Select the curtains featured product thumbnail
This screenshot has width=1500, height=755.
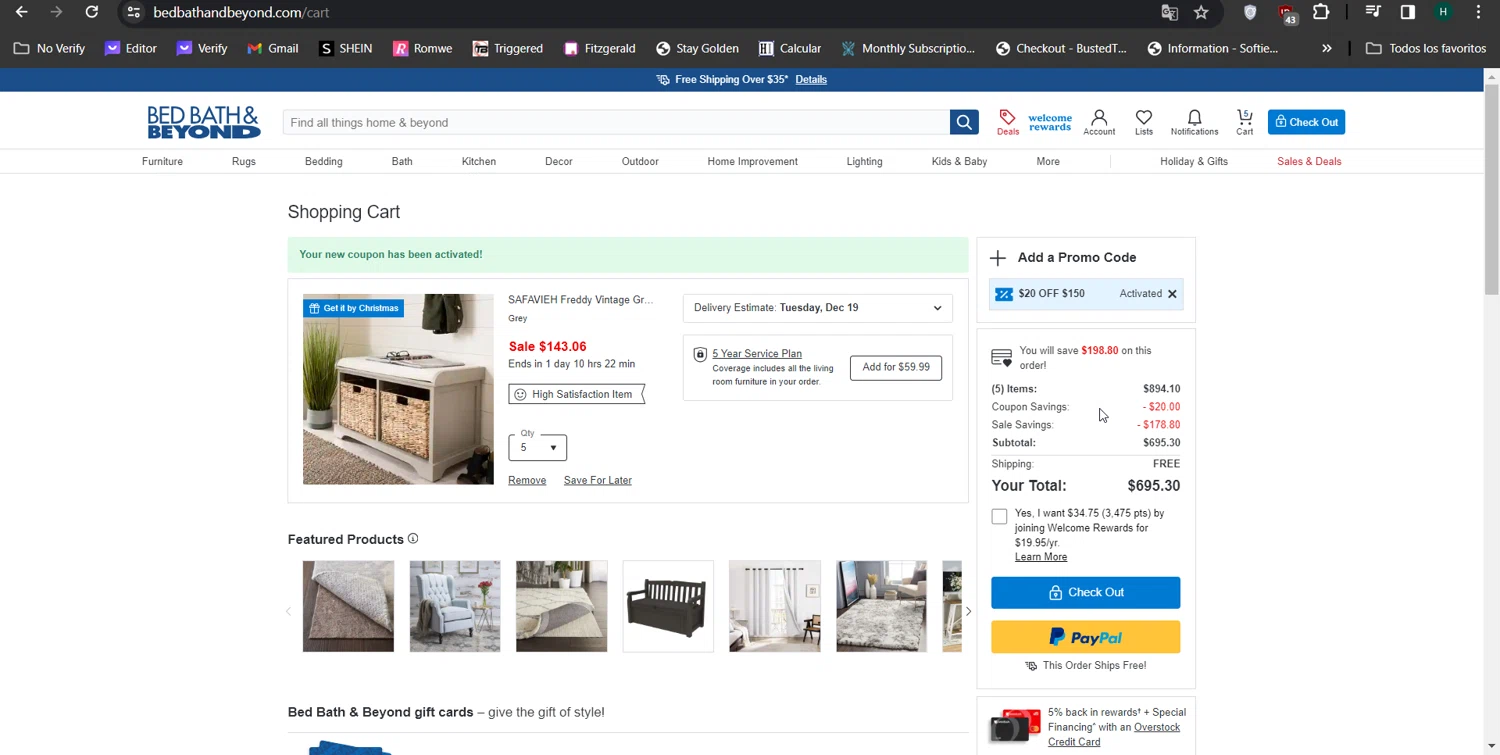775,606
